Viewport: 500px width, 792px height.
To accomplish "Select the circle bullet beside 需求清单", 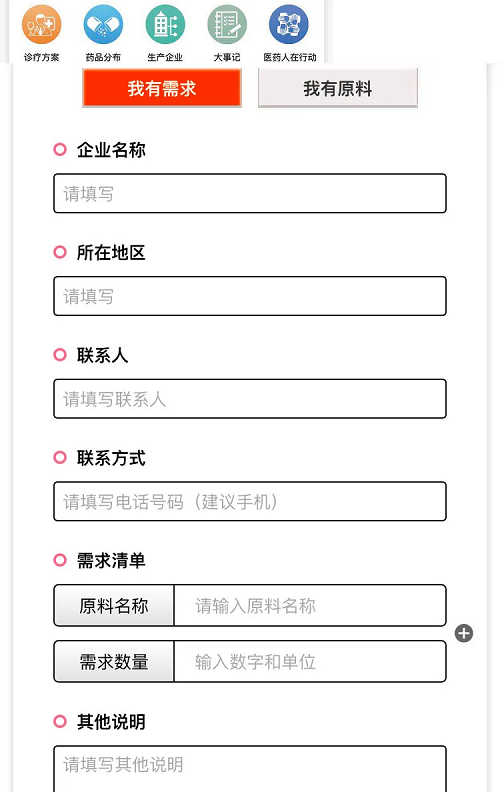I will tap(60, 560).
